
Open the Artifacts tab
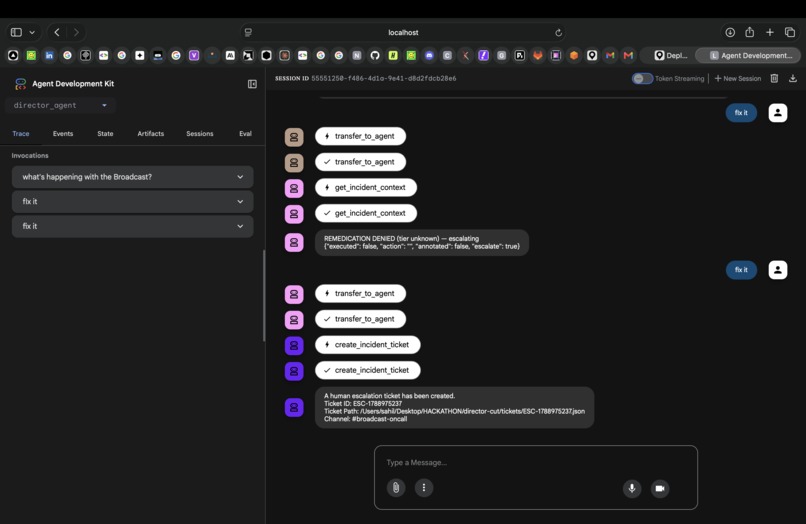[151, 134]
